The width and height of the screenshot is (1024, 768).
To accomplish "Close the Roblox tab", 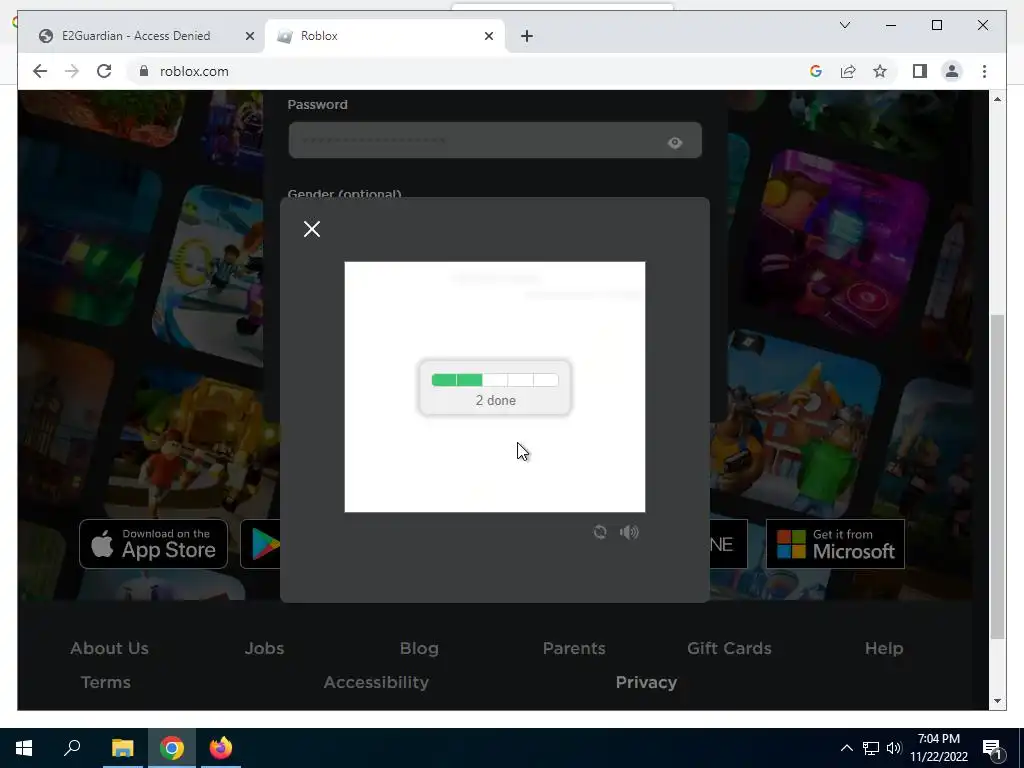I will click(x=488, y=36).
